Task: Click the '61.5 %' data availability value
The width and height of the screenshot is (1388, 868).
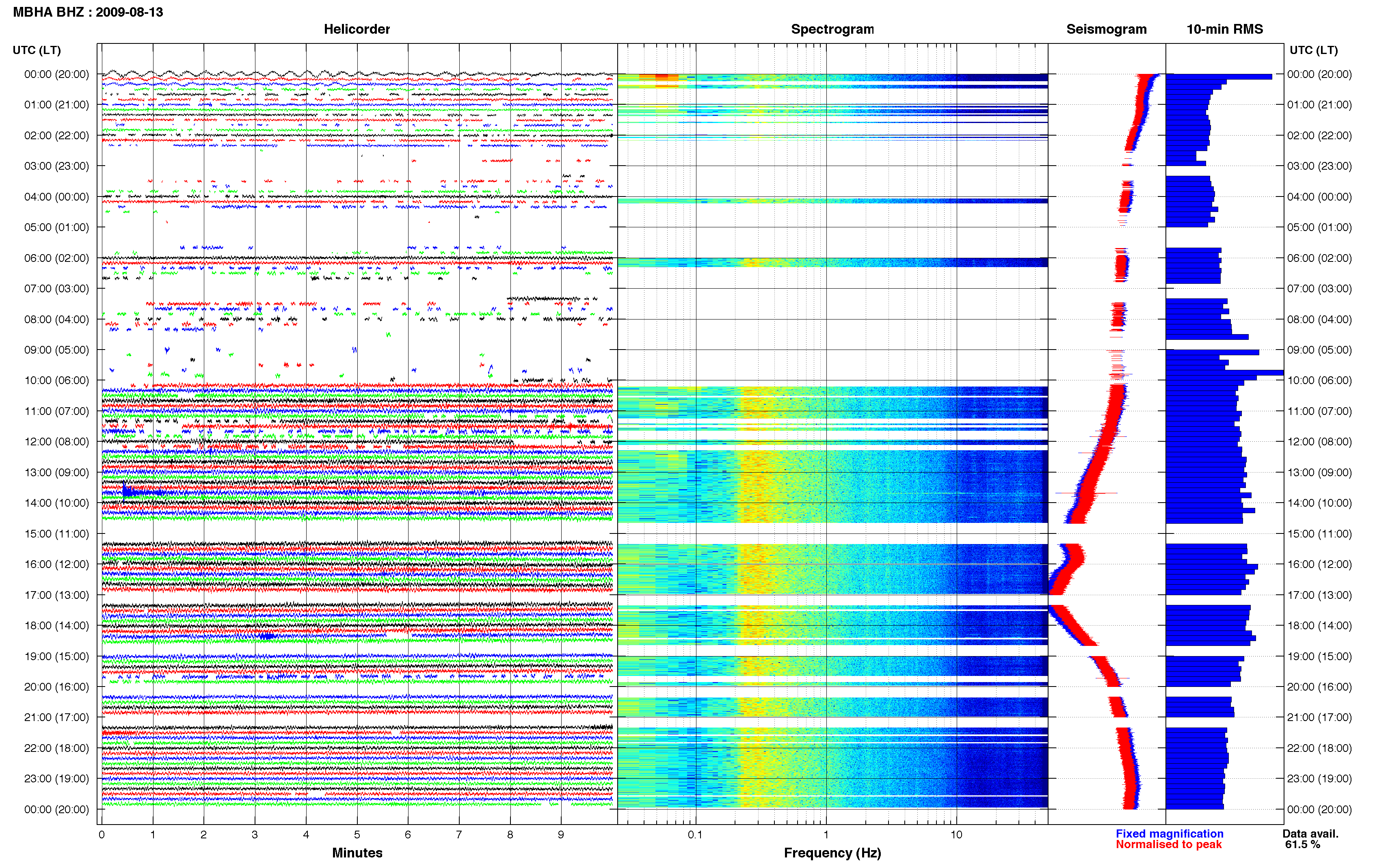Action: 1302,844
